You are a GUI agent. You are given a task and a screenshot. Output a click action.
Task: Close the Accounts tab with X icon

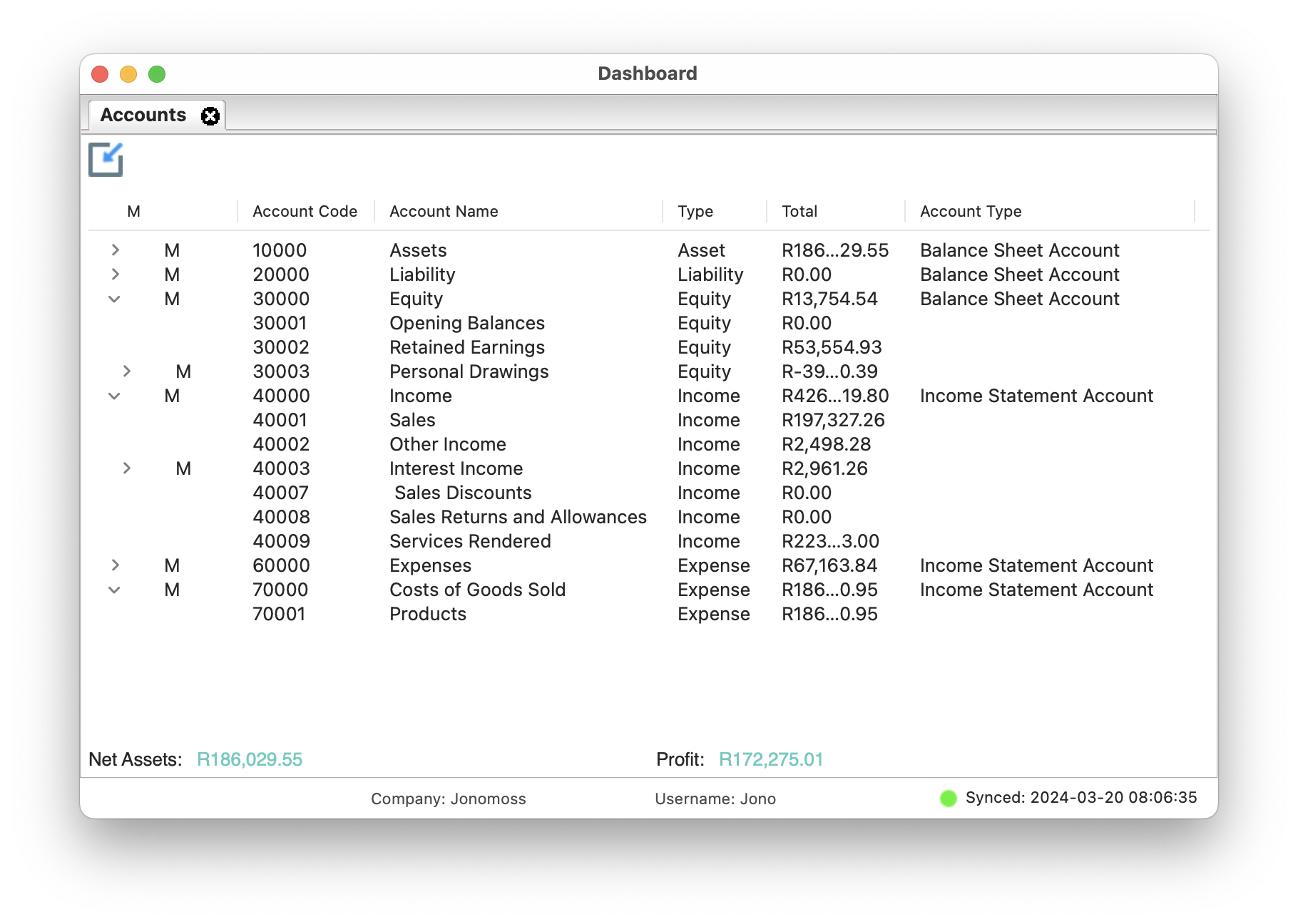(x=210, y=115)
